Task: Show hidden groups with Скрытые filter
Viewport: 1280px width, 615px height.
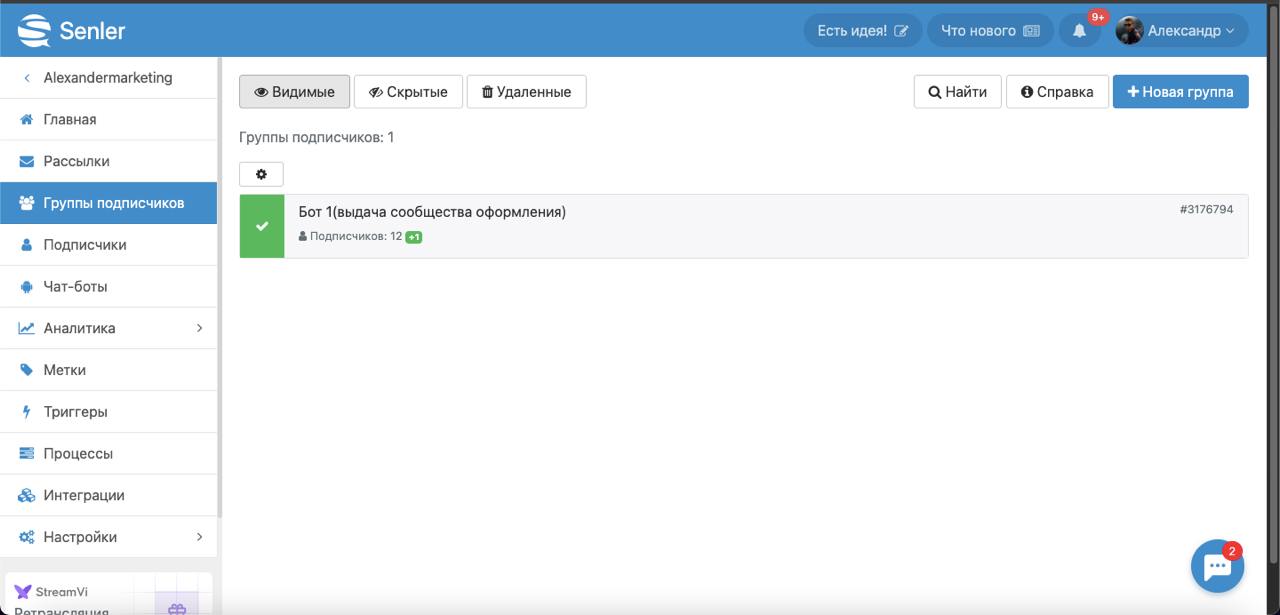Action: tap(408, 92)
